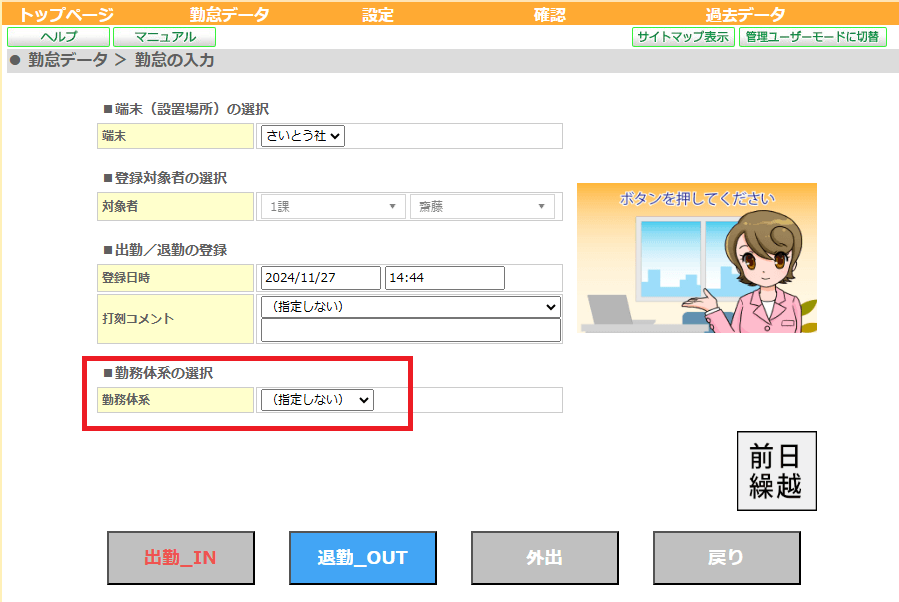
Task: Click the empty 打刻コメント text box
Action: pos(411,330)
